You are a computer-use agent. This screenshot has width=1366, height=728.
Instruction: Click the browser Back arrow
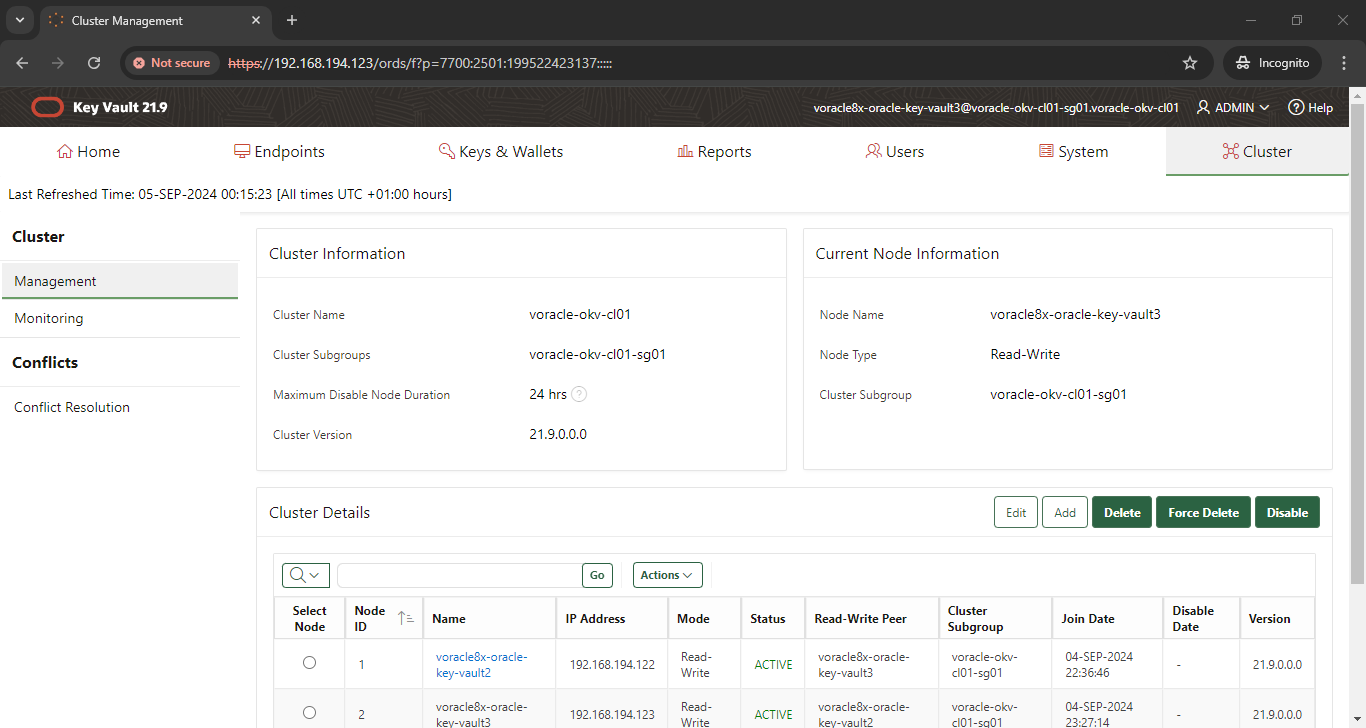coord(23,63)
